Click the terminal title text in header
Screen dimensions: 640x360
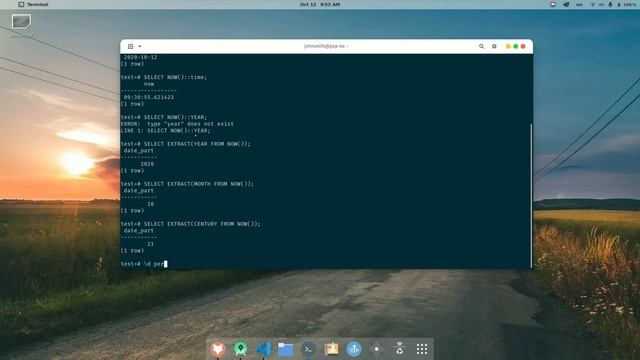pyautogui.click(x=326, y=47)
